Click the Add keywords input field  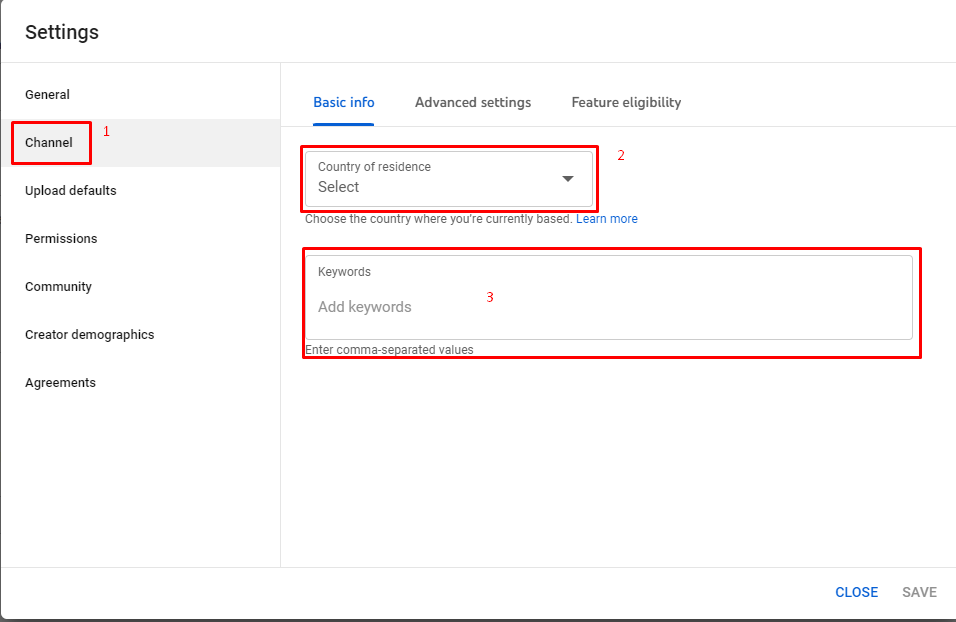608,298
